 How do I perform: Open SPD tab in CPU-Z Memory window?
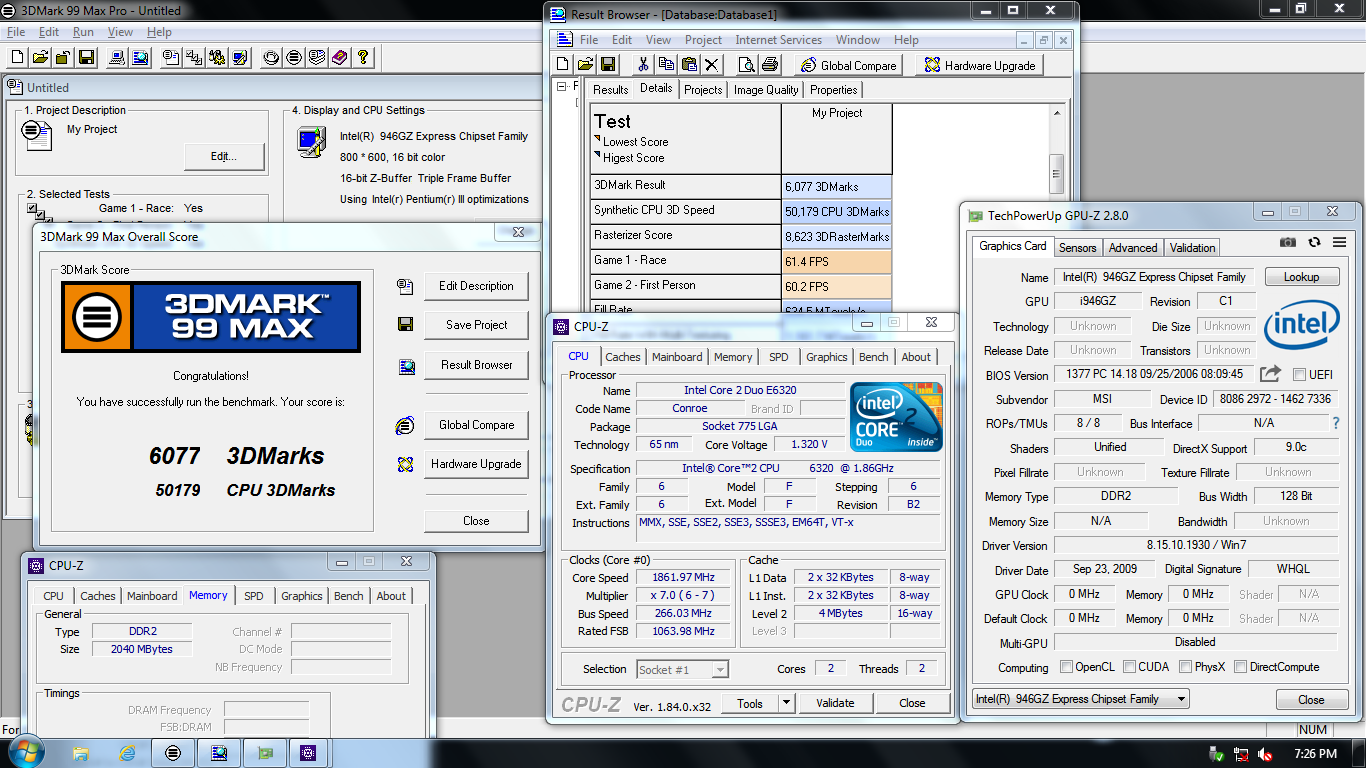[x=254, y=596]
